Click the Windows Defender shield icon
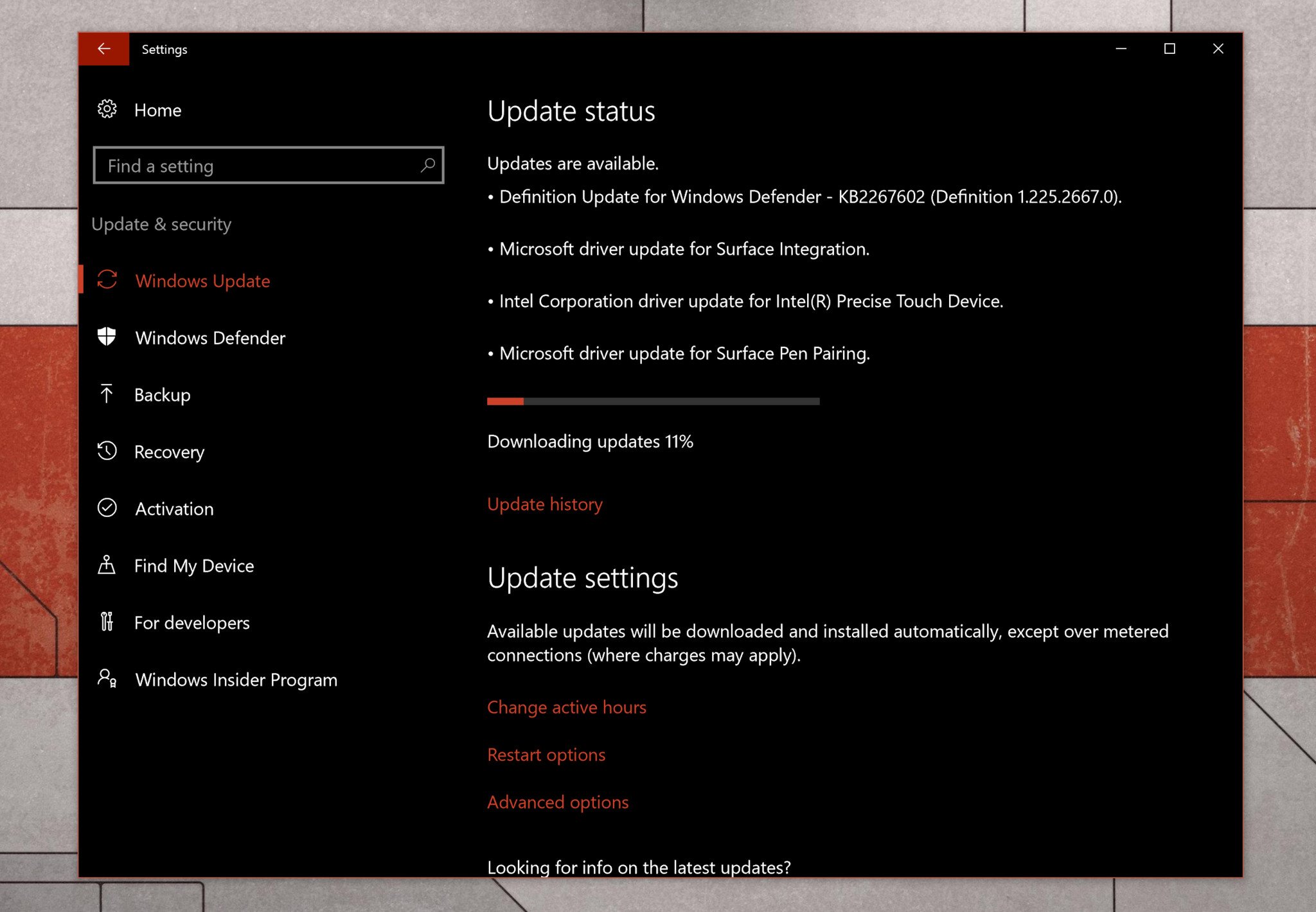The height and width of the screenshot is (912, 1316). coord(107,337)
